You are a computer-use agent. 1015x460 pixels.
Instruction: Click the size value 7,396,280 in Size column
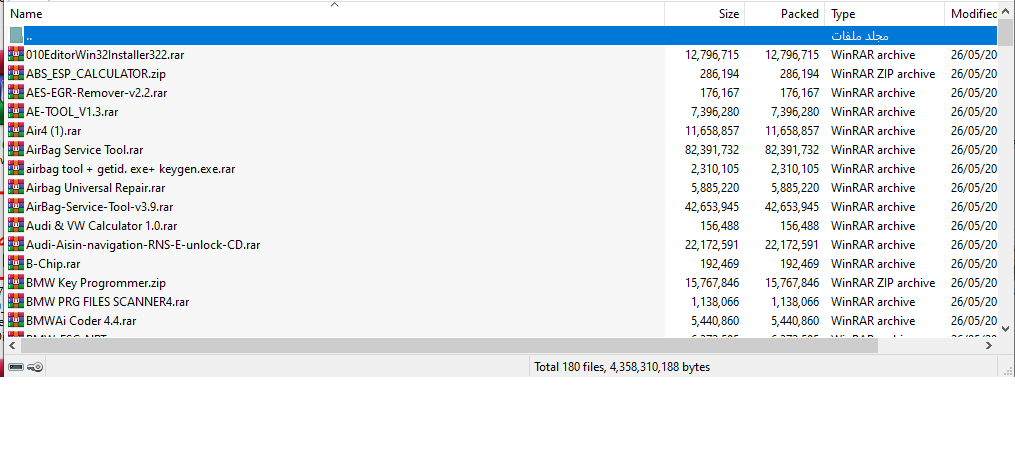(715, 112)
